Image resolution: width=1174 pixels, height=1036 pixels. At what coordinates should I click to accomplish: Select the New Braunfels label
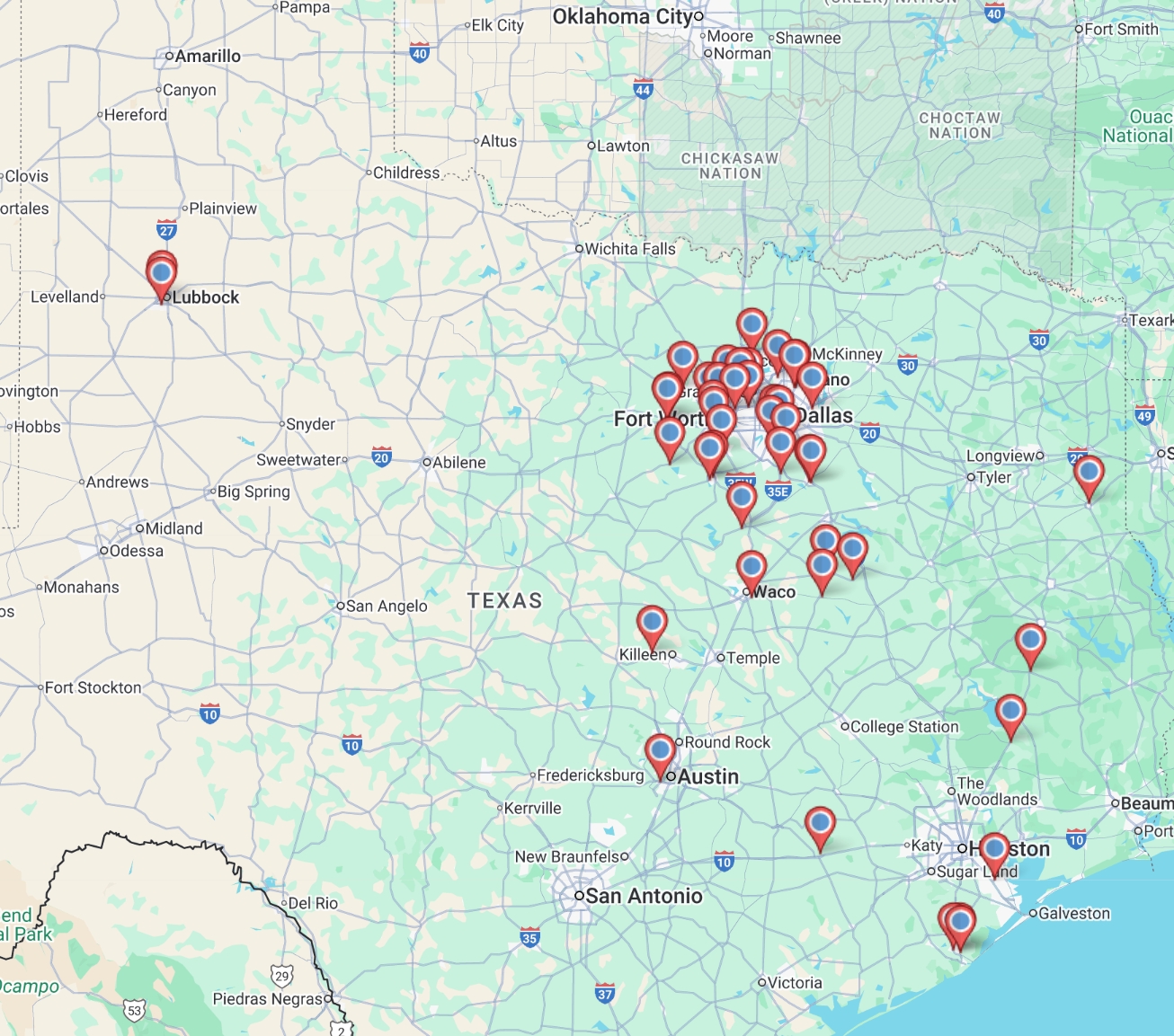coord(567,856)
